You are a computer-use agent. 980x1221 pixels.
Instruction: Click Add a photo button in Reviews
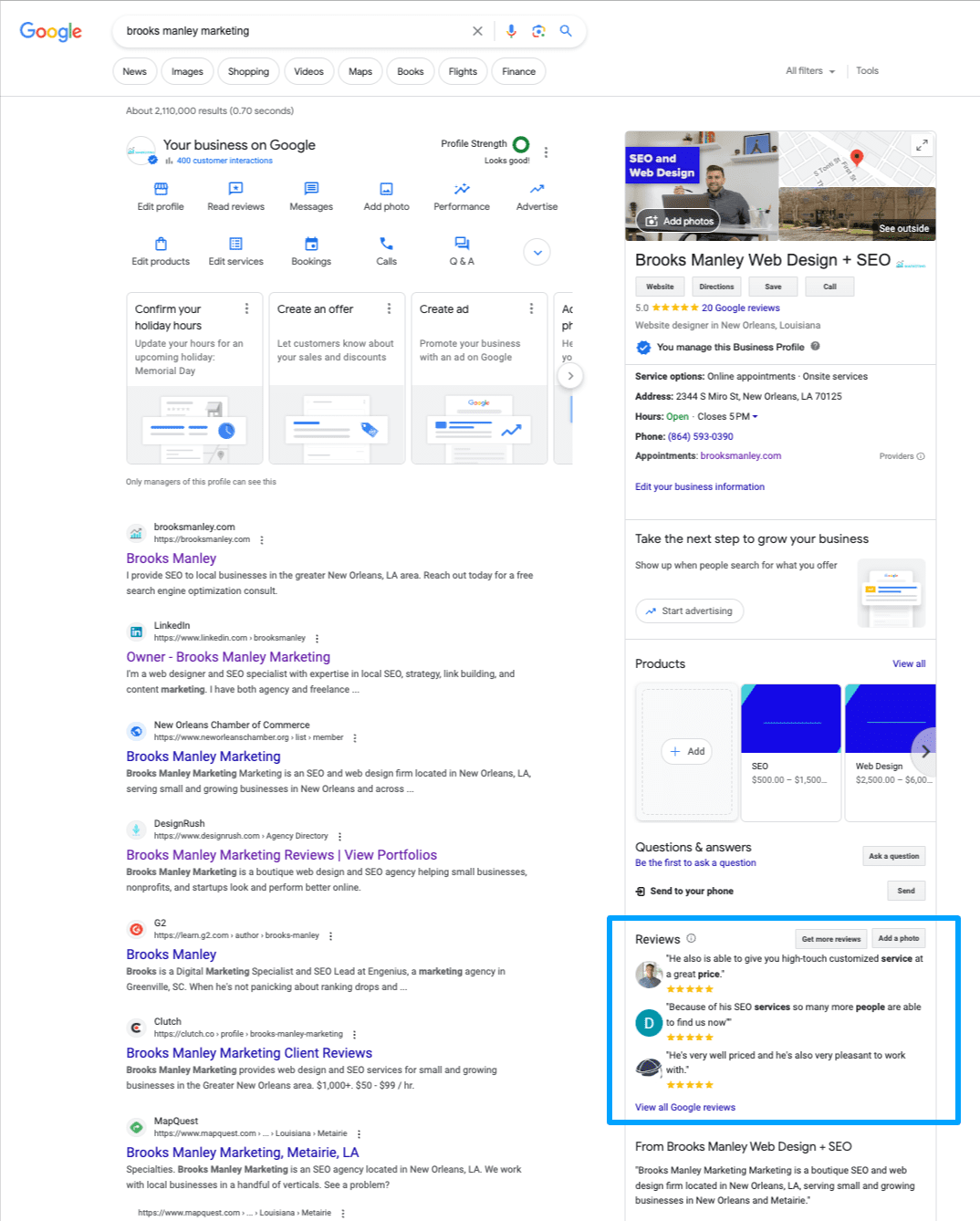coord(899,938)
